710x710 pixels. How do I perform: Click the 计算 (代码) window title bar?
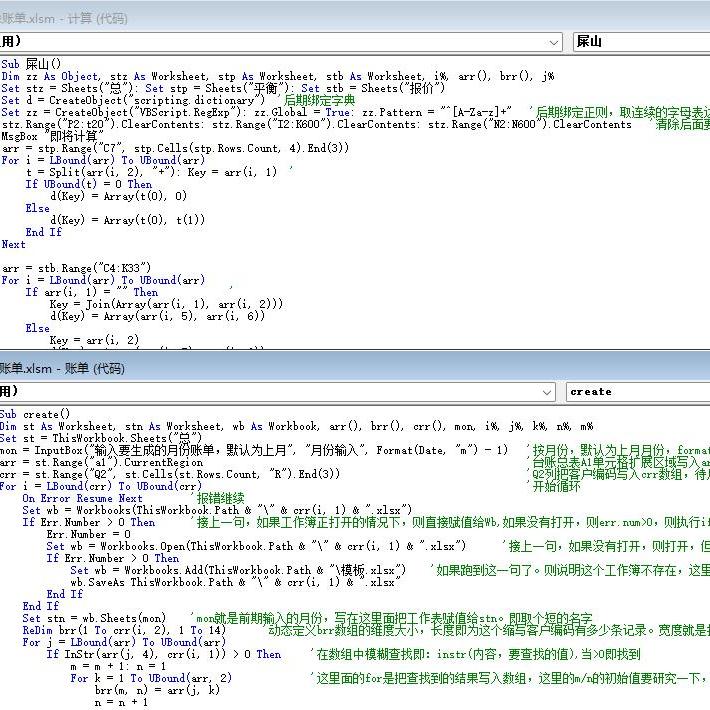[x=355, y=18]
